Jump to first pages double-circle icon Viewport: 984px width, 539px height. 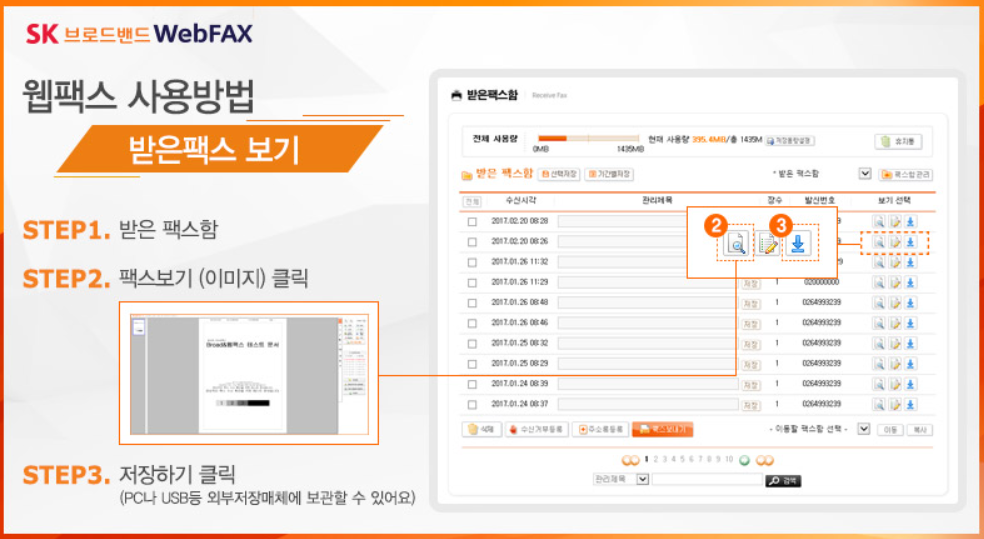coord(630,461)
